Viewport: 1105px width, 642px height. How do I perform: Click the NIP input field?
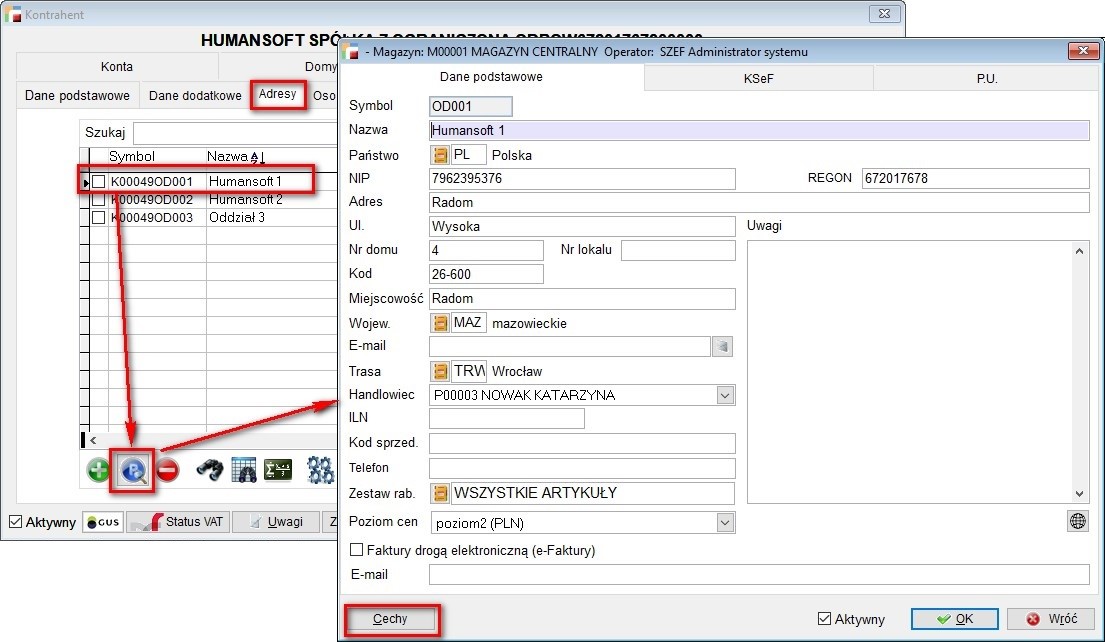(x=582, y=178)
